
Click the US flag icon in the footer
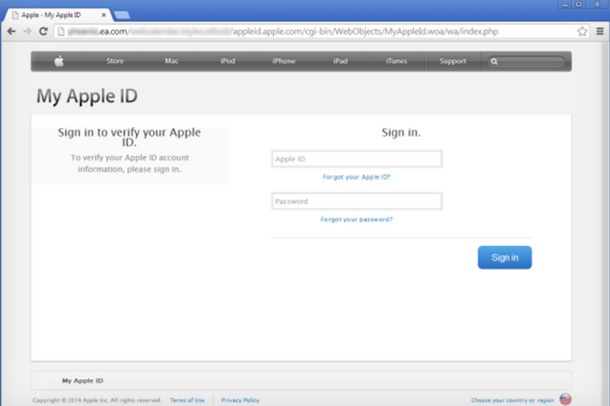[x=566, y=399]
